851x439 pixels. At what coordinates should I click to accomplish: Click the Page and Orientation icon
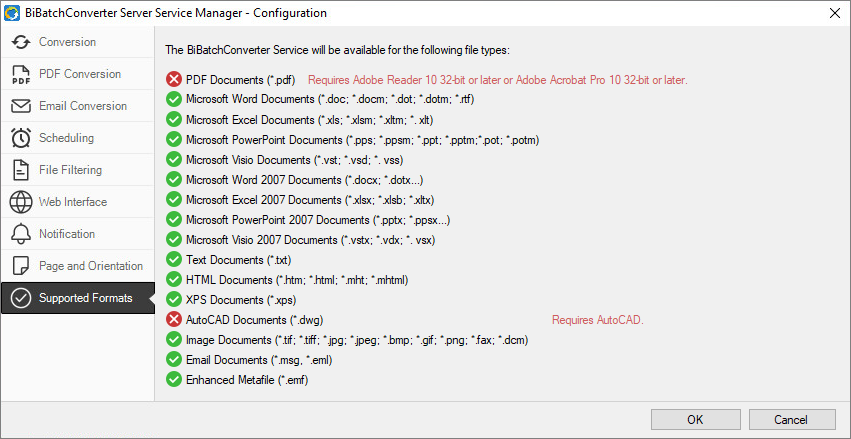(21, 266)
